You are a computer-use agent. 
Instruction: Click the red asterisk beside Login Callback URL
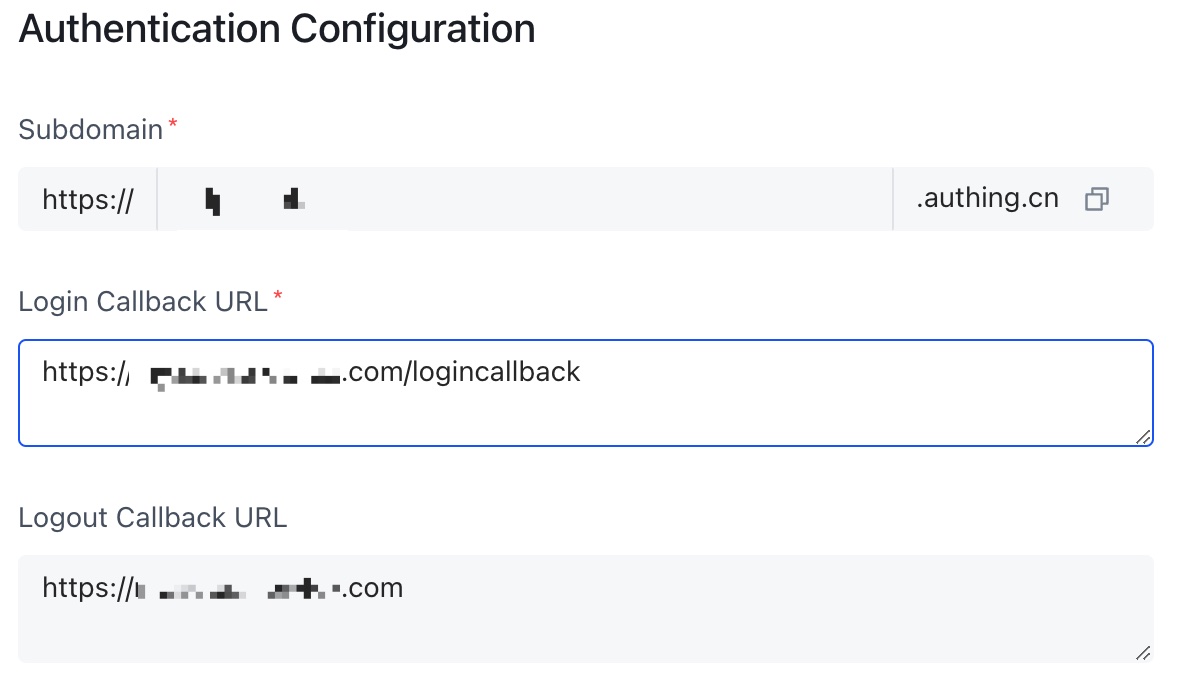tap(277, 294)
